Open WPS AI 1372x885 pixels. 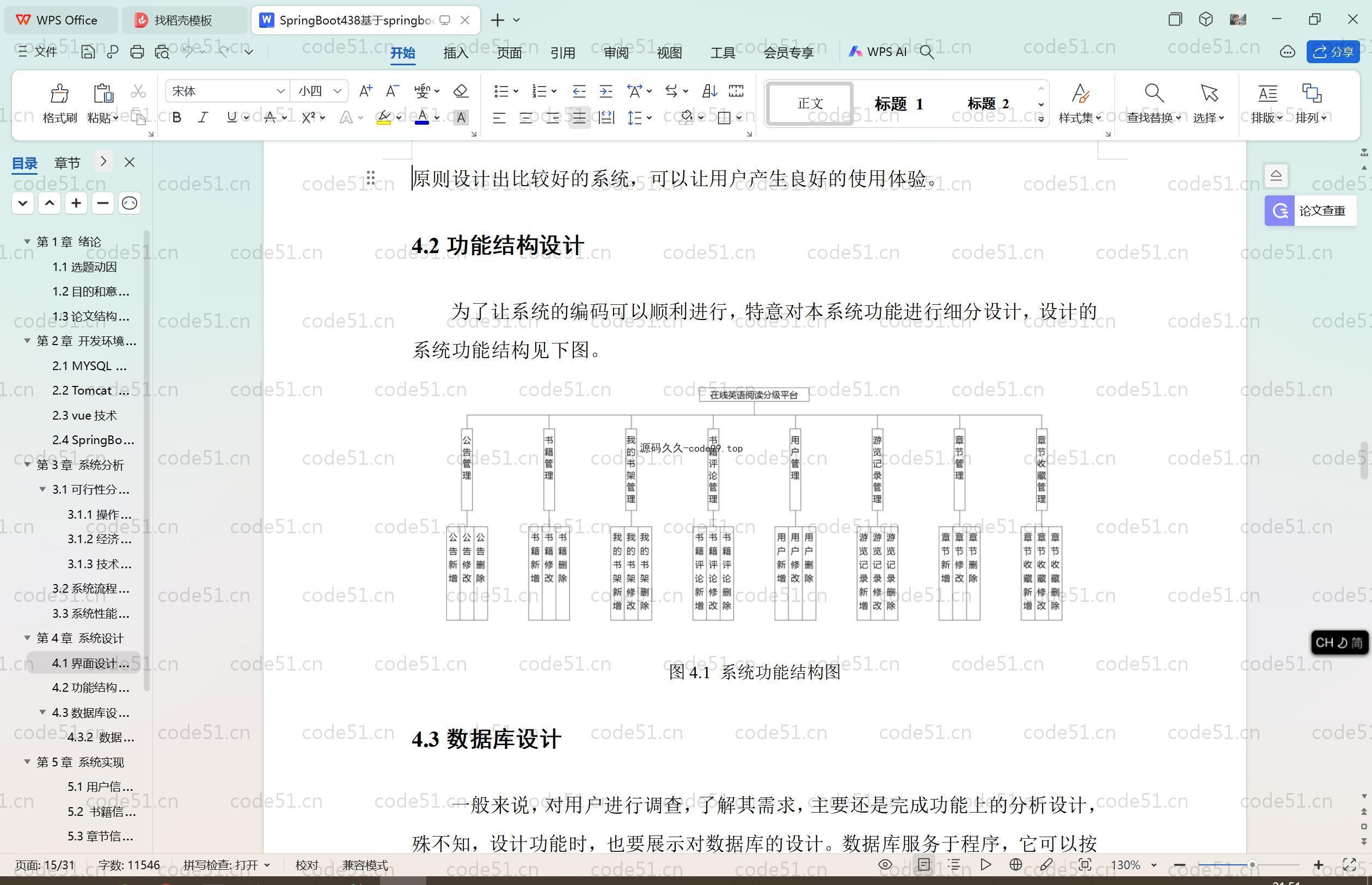point(878,52)
